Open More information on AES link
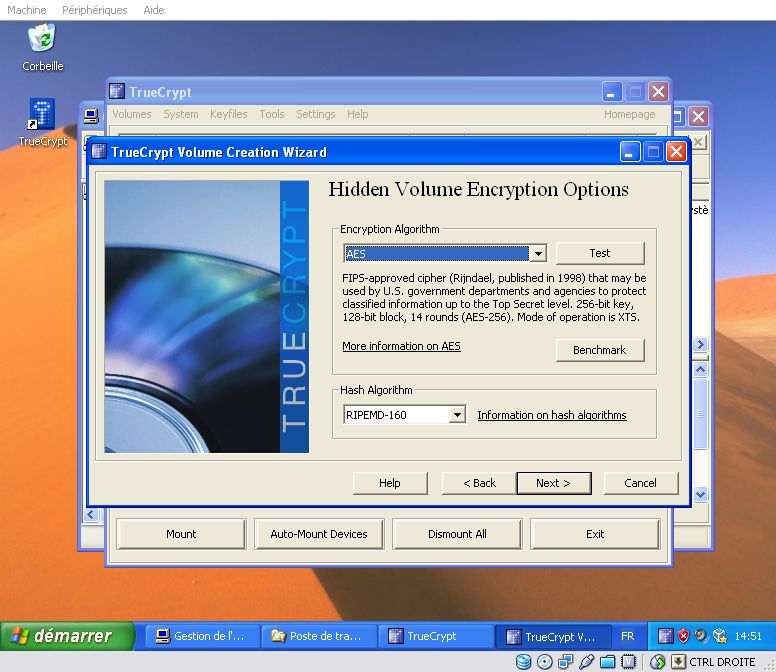This screenshot has width=776, height=672. [401, 346]
